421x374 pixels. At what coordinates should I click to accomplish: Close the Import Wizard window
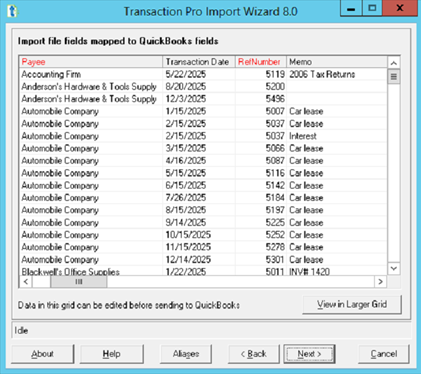[400, 8]
